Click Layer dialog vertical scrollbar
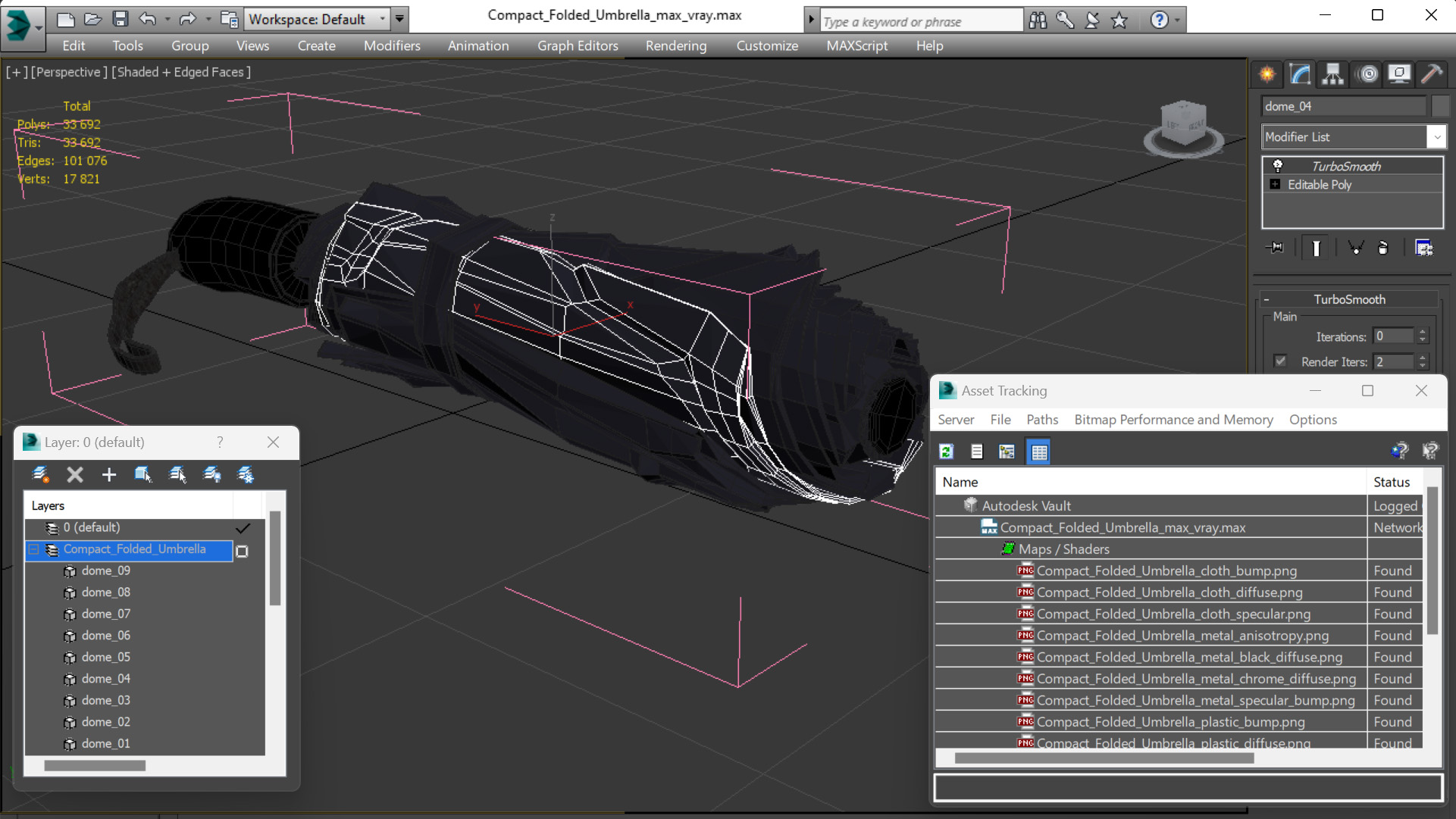The image size is (1456, 819). [275, 558]
